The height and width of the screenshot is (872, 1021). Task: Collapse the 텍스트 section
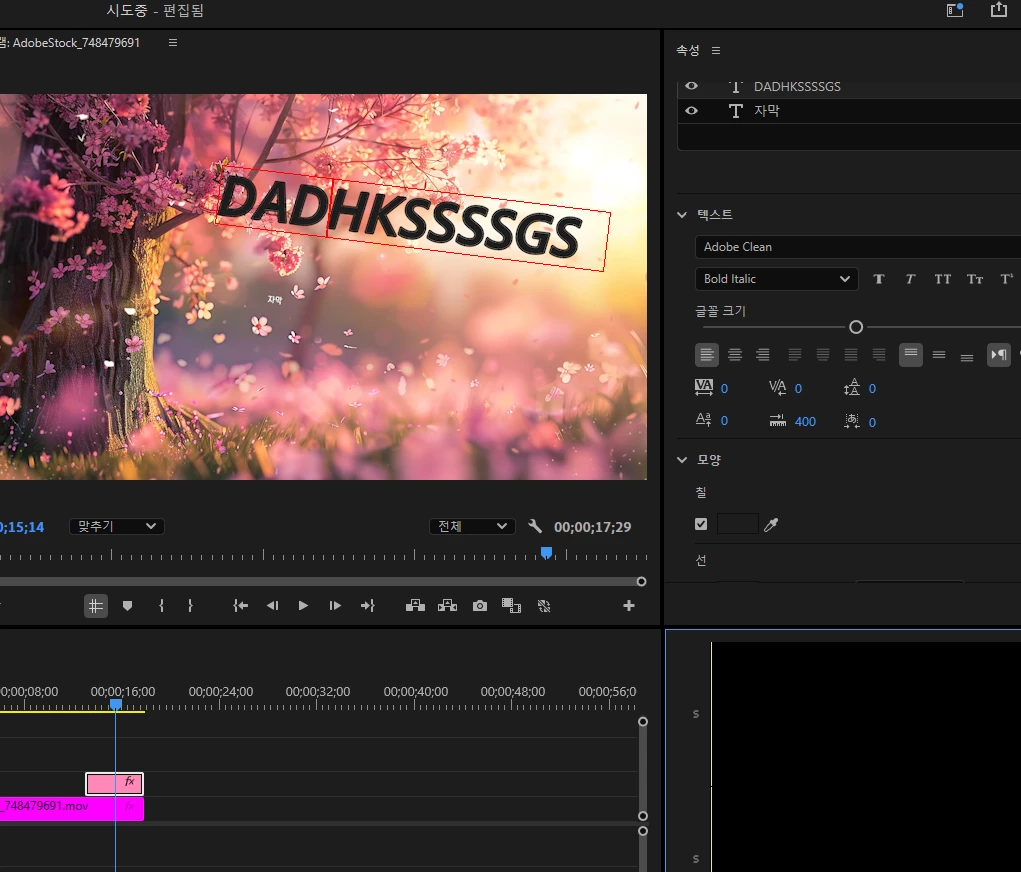tap(682, 214)
